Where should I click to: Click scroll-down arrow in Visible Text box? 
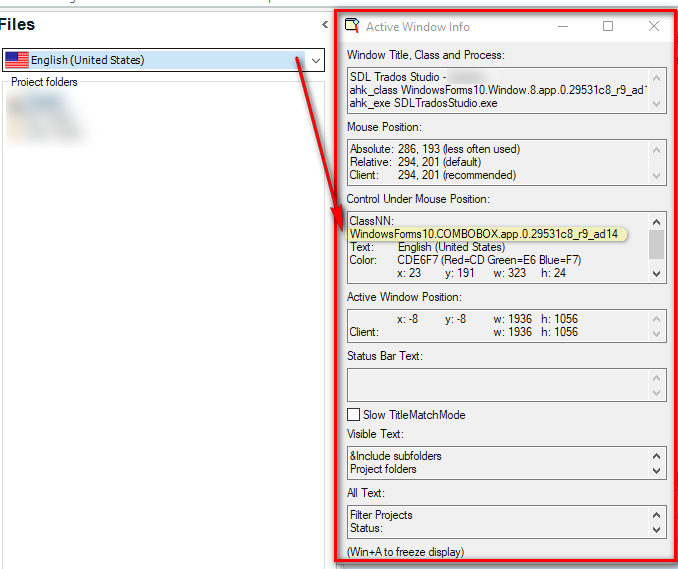click(x=657, y=470)
